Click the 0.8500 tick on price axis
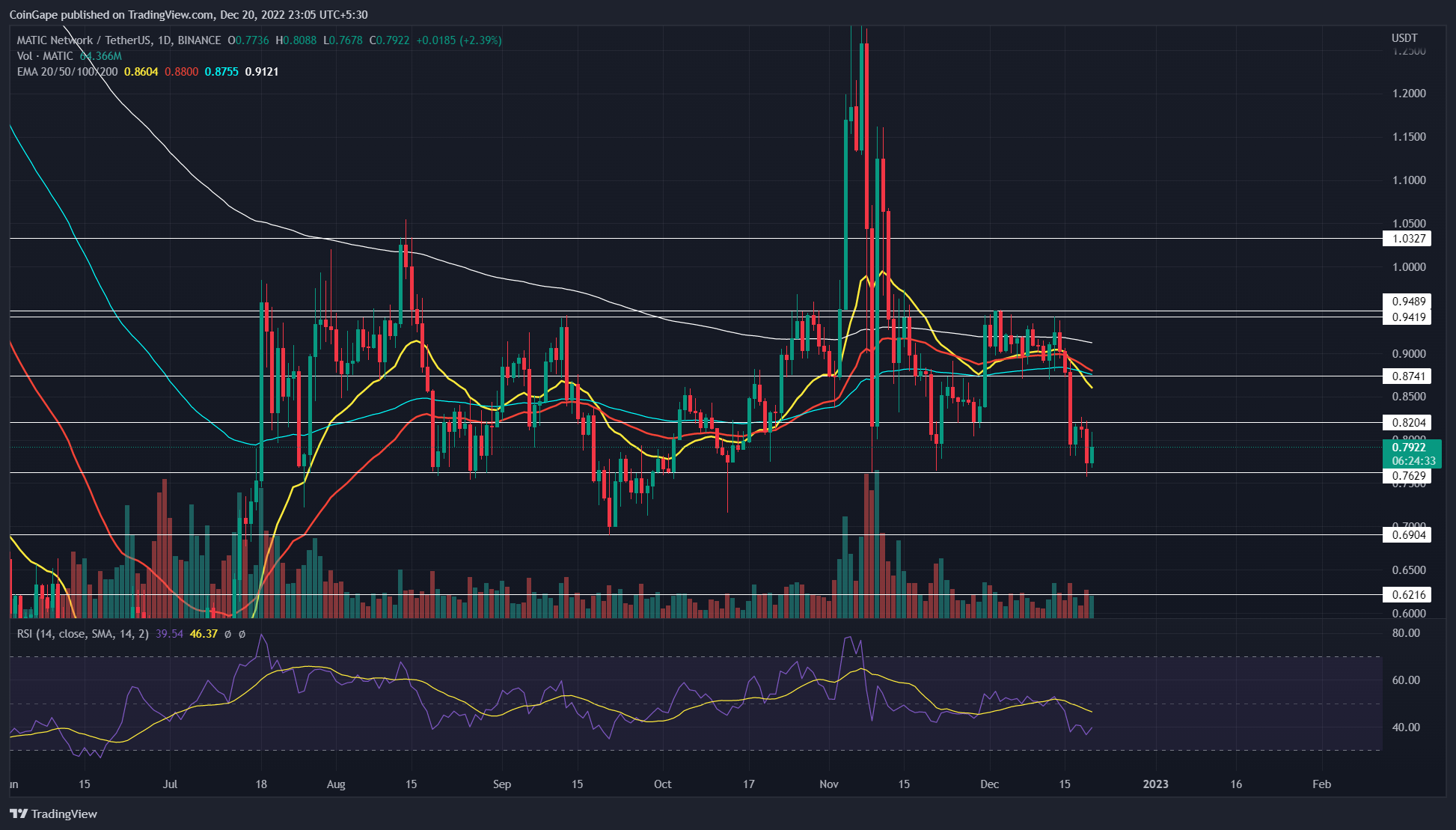 (1409, 397)
